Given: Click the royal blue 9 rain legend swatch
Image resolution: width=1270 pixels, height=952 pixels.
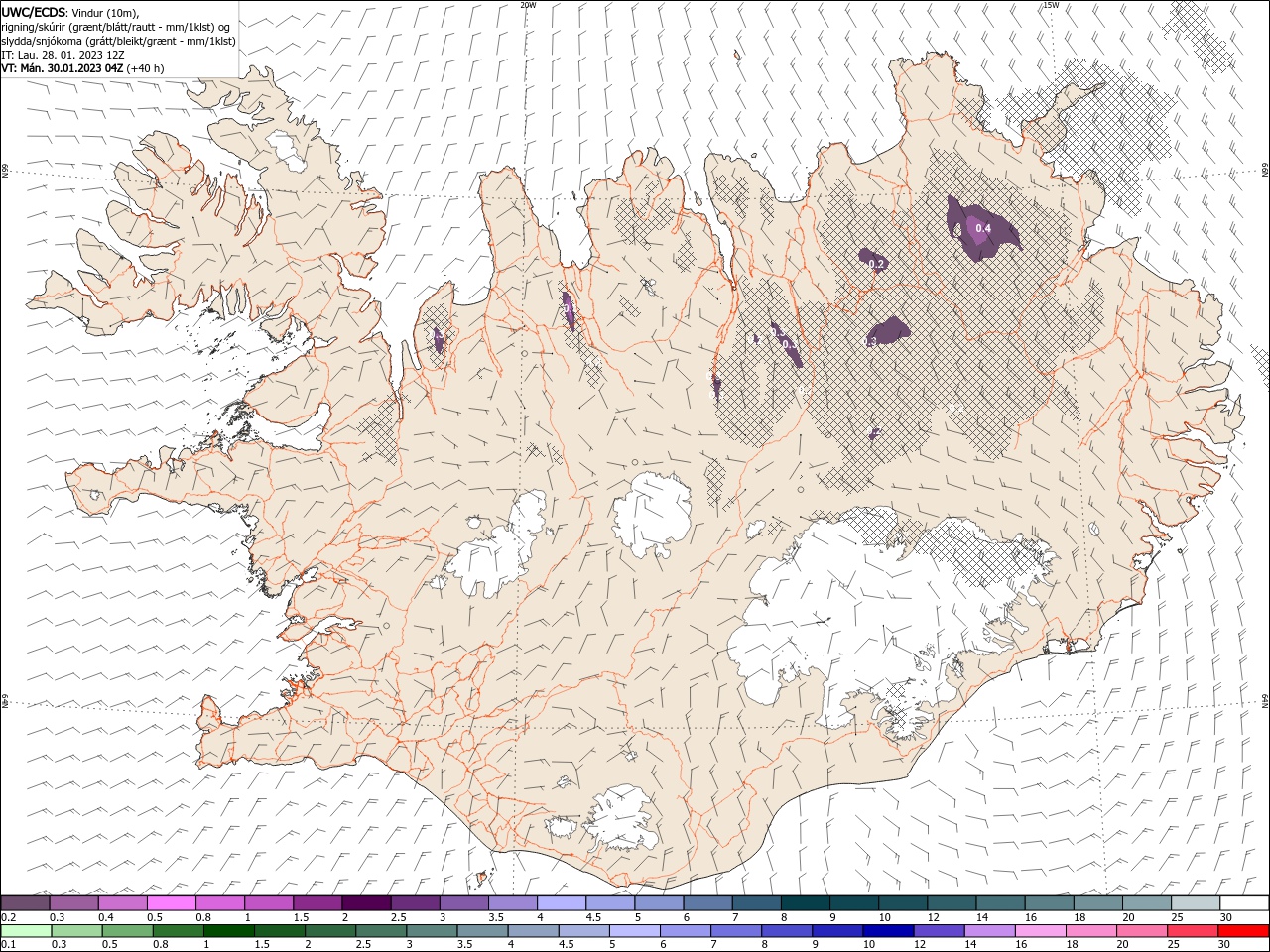Looking at the screenshot, I should coord(837,931).
